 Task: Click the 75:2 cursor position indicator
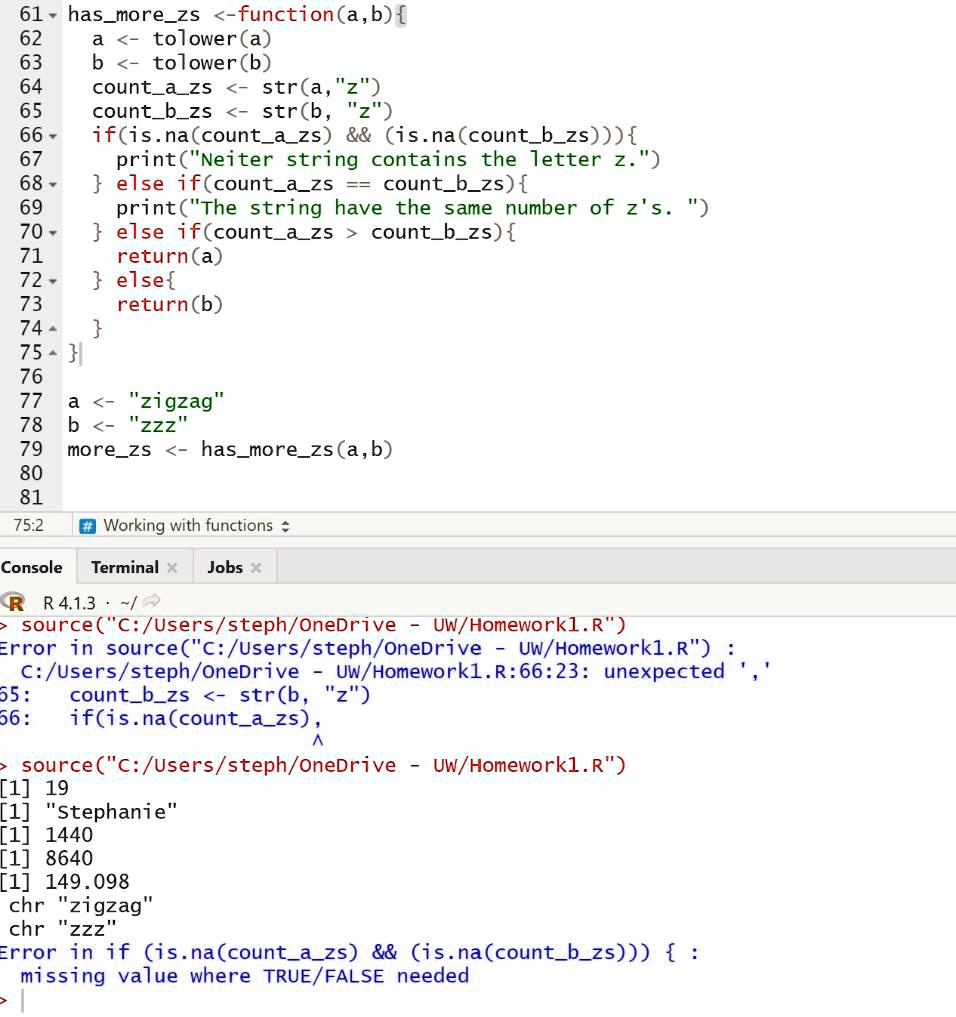point(29,525)
